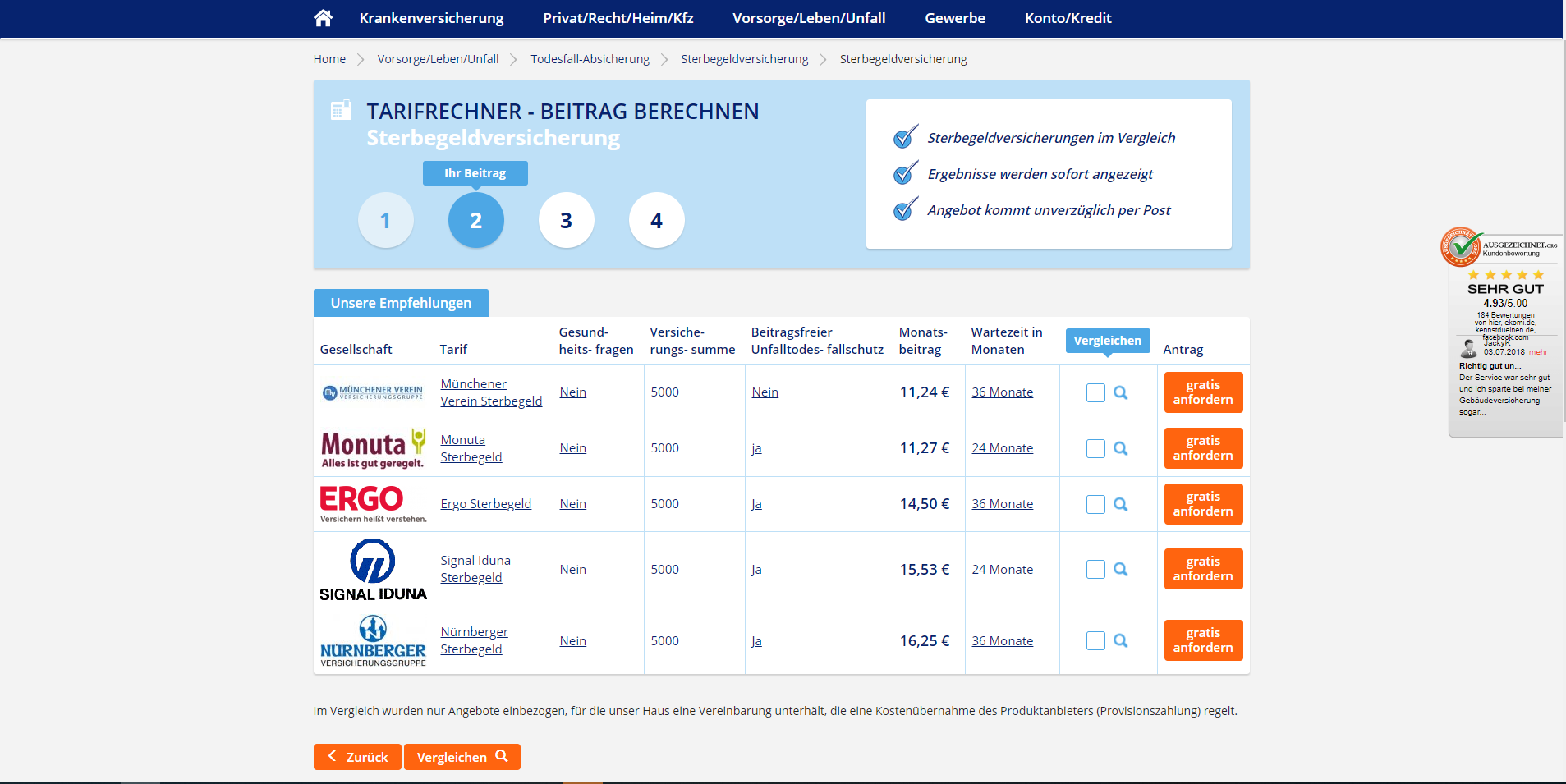Click the 11,24 € monthly premium

(x=925, y=392)
